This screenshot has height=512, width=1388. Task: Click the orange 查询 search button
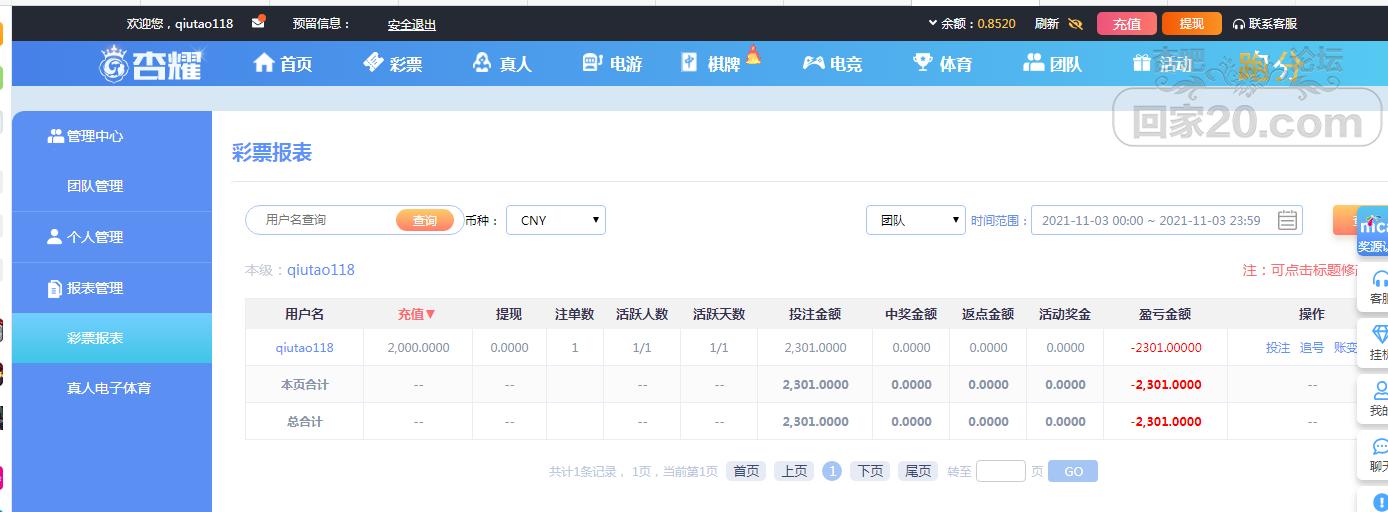pyautogui.click(x=425, y=220)
